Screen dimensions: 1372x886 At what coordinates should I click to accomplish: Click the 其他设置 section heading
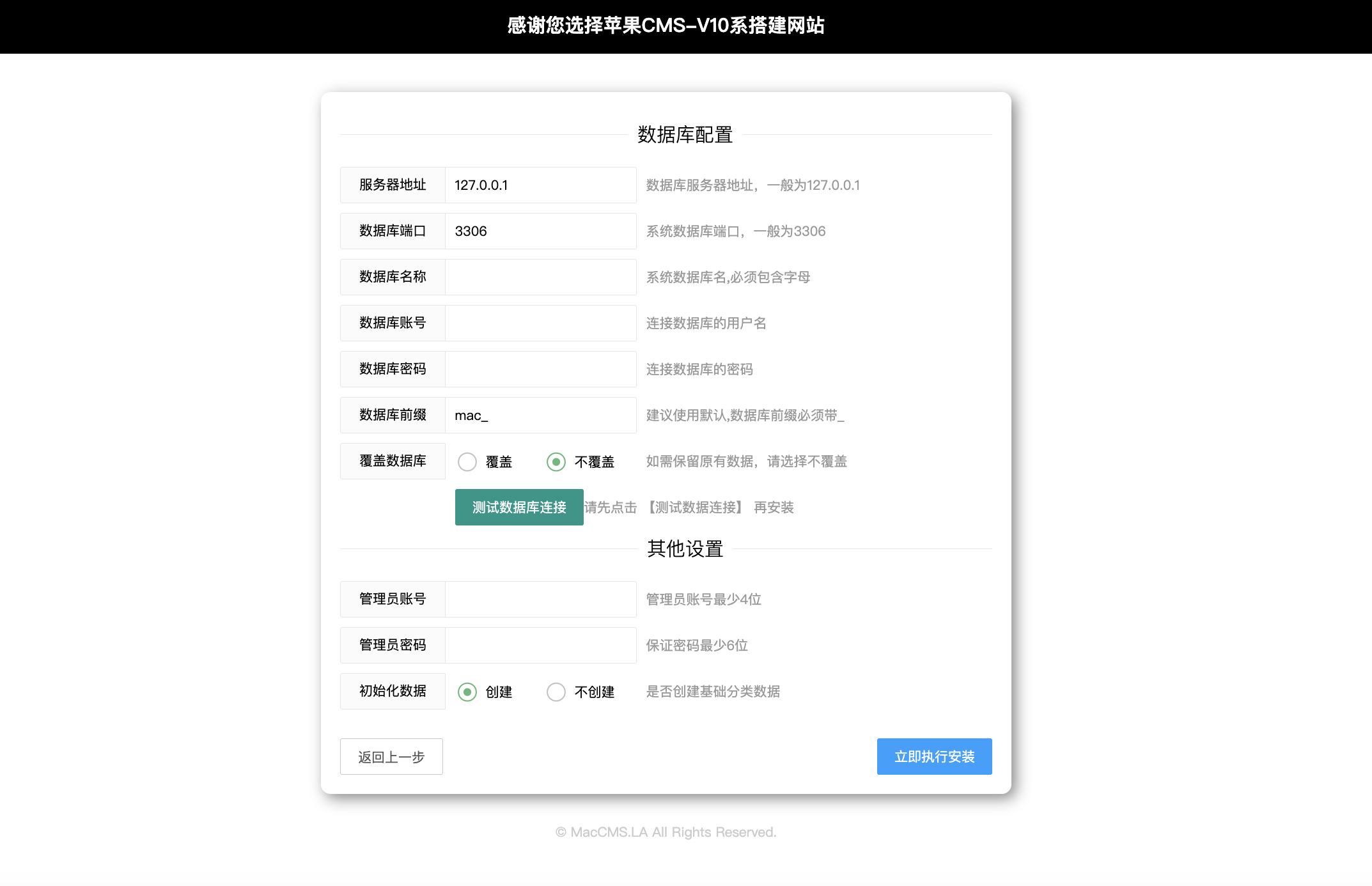685,549
